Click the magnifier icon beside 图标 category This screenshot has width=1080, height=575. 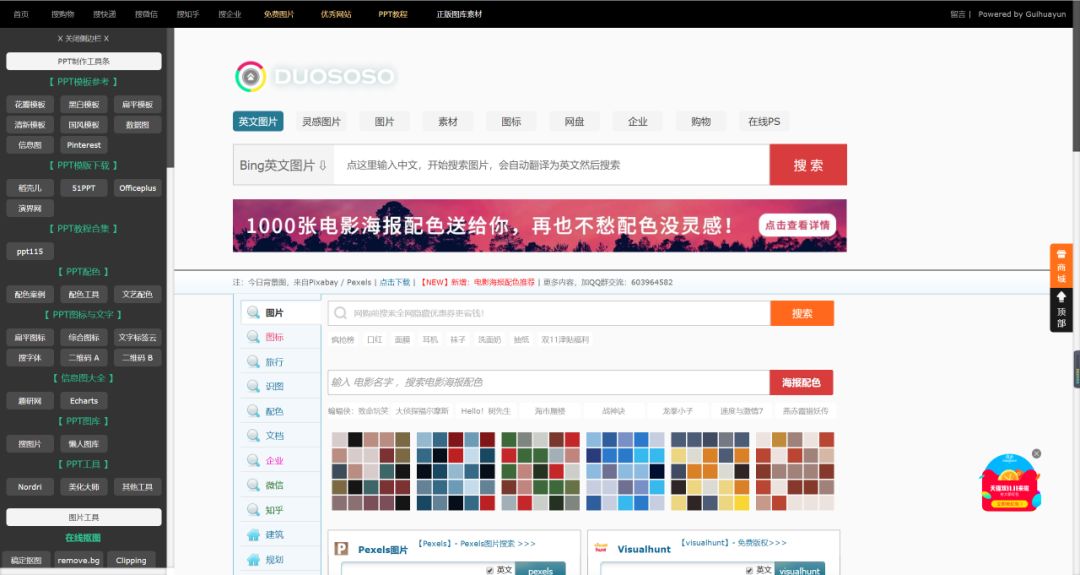click(x=253, y=337)
